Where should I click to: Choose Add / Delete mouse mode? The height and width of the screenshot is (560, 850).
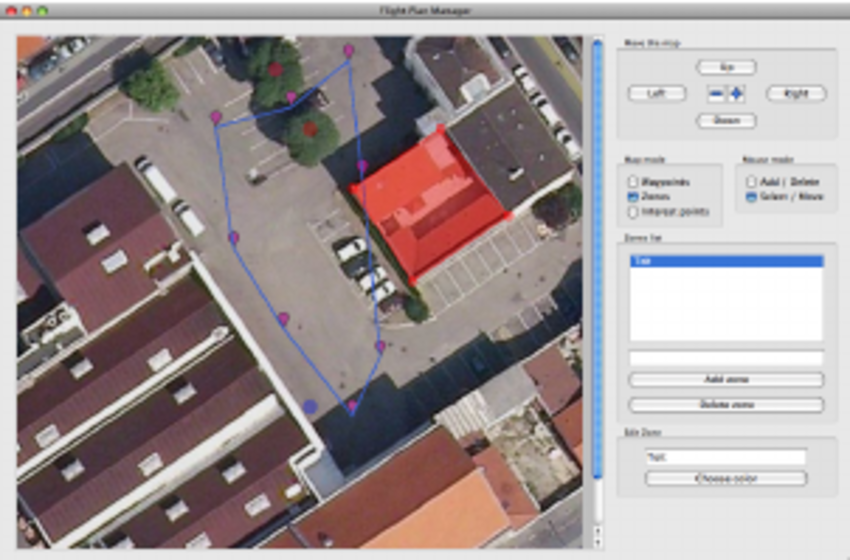tap(751, 182)
